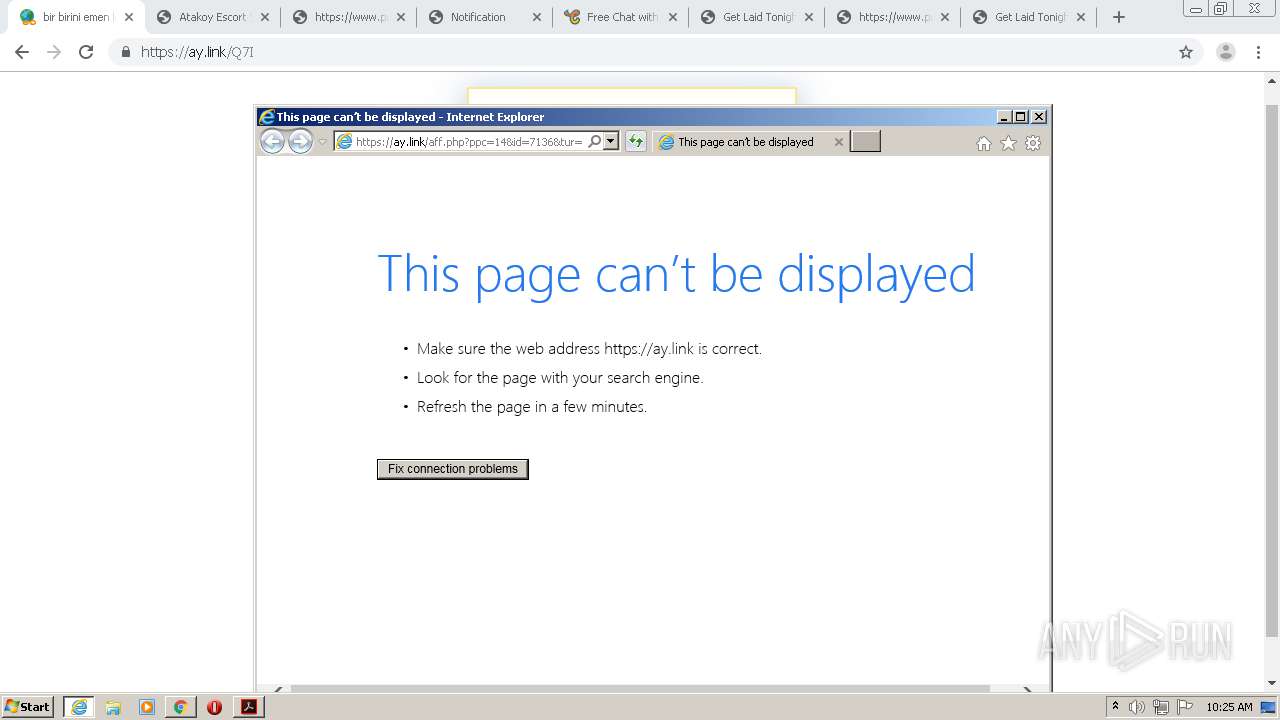Image resolution: width=1280 pixels, height=720 pixels.
Task: Click the Internet Explorer taskbar icon
Action: click(79, 707)
